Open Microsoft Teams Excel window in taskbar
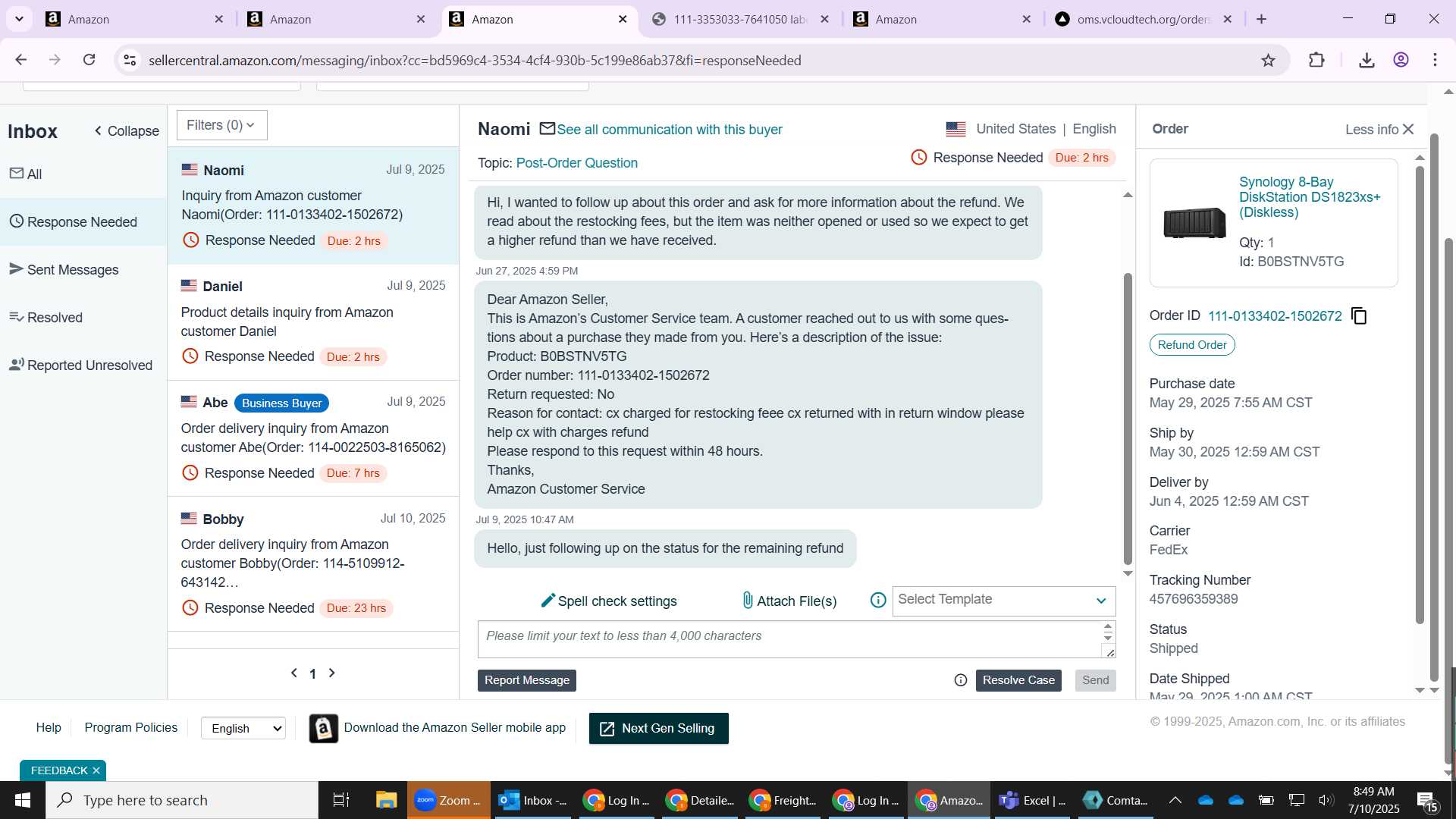The width and height of the screenshot is (1456, 819). [x=1031, y=800]
